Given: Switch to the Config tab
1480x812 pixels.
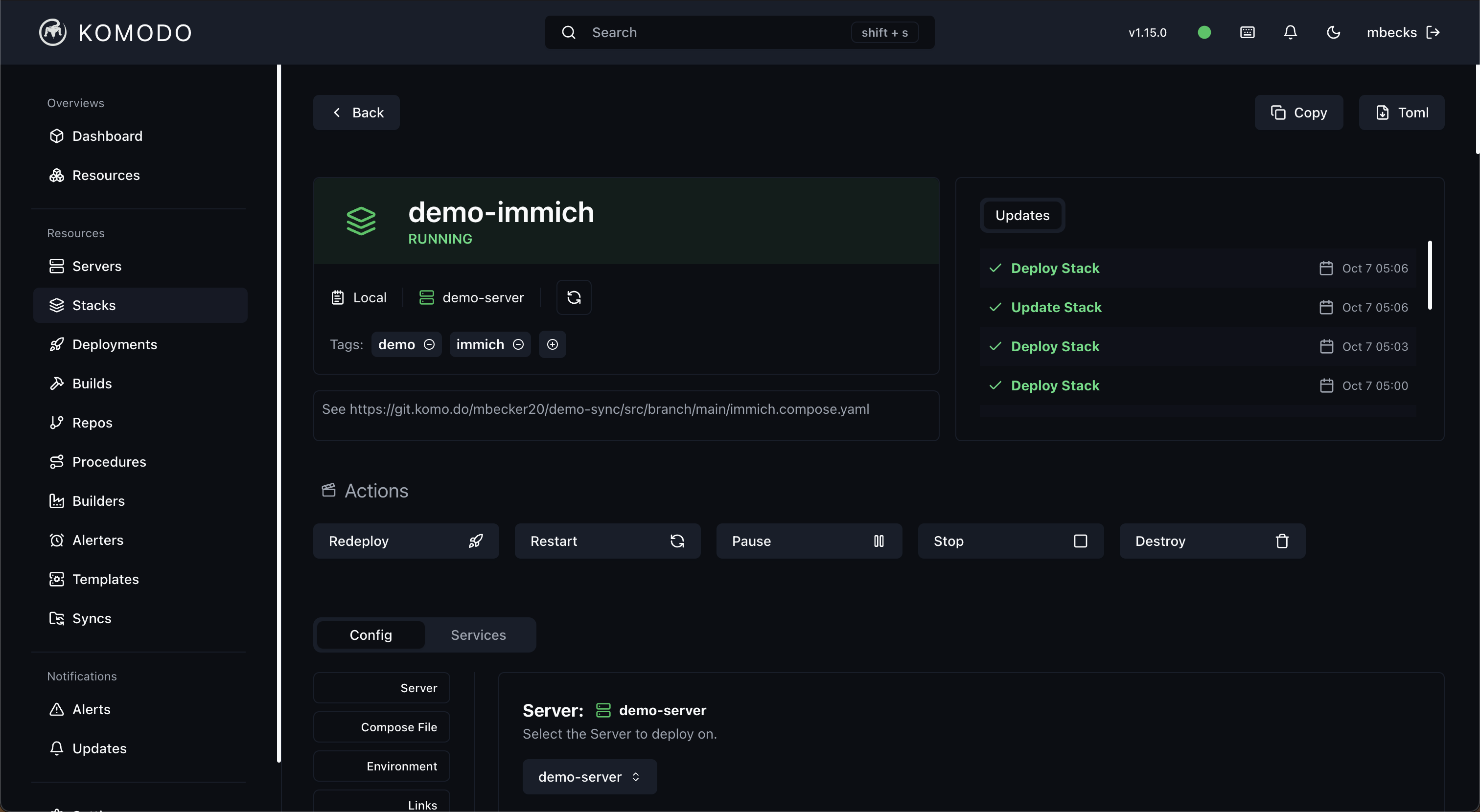Looking at the screenshot, I should (370, 634).
